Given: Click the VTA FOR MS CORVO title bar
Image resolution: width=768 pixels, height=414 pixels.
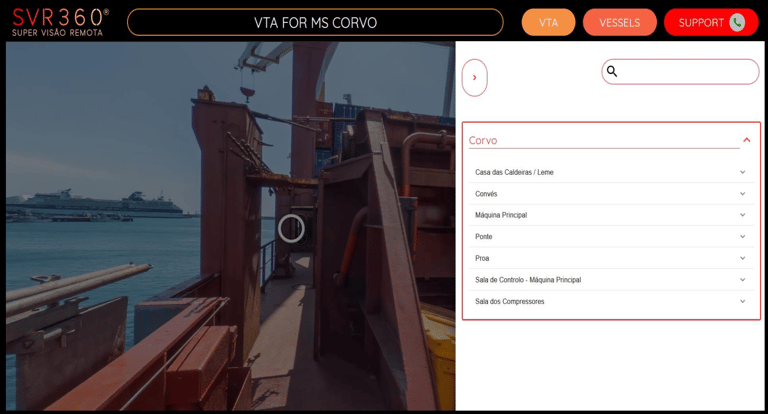Looking at the screenshot, I should click(x=315, y=23).
